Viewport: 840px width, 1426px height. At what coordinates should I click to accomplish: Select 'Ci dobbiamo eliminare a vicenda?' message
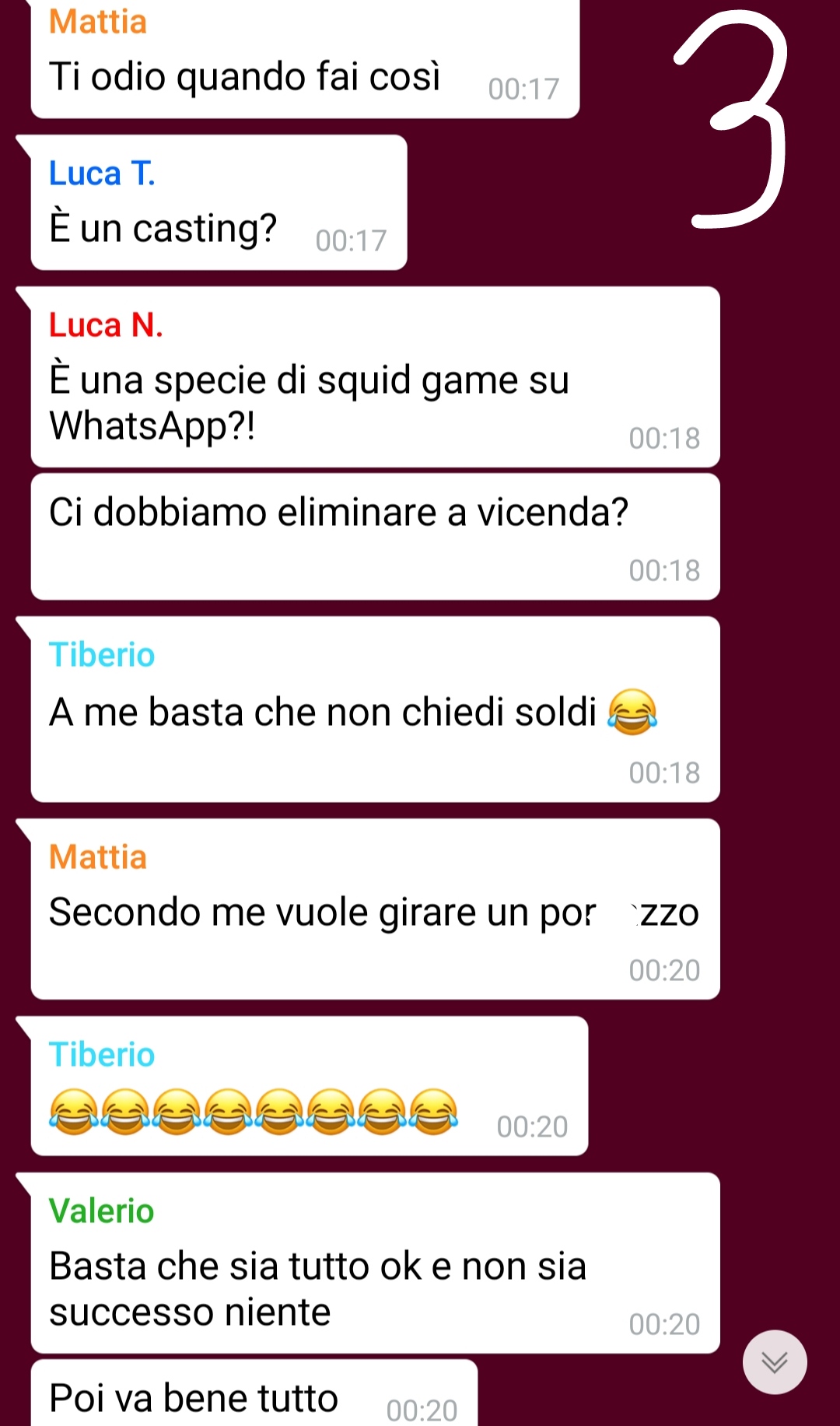[375, 537]
